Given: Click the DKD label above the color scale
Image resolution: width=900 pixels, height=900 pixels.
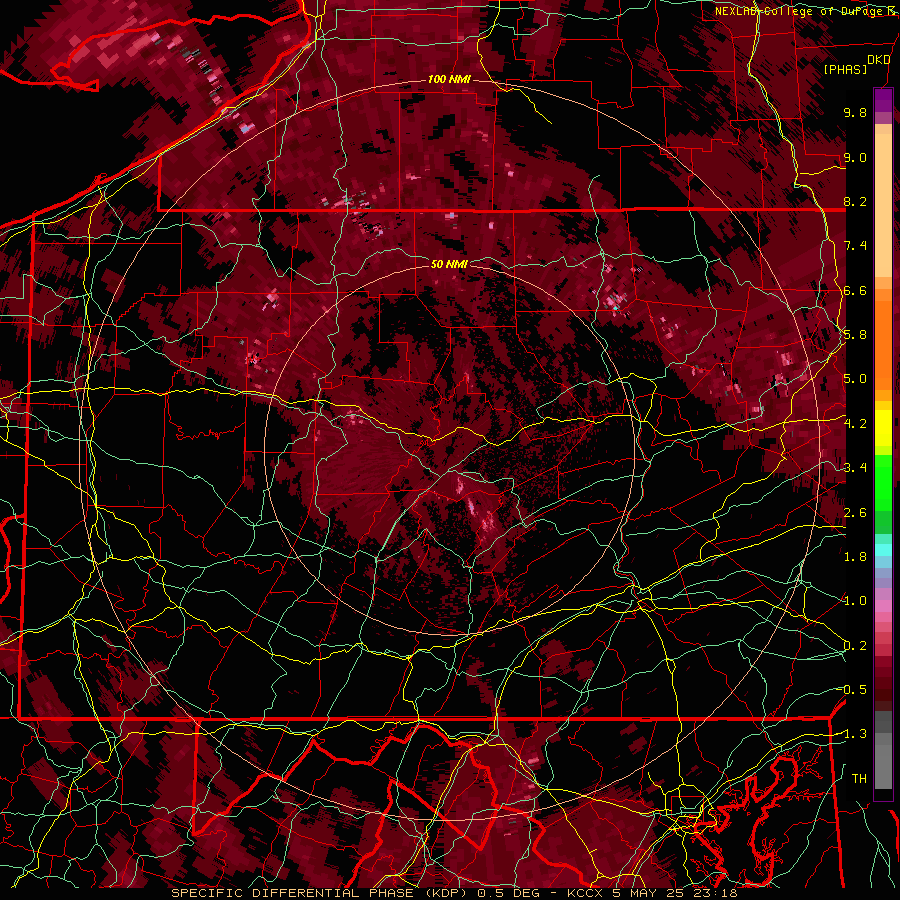Looking at the screenshot, I should [879, 60].
